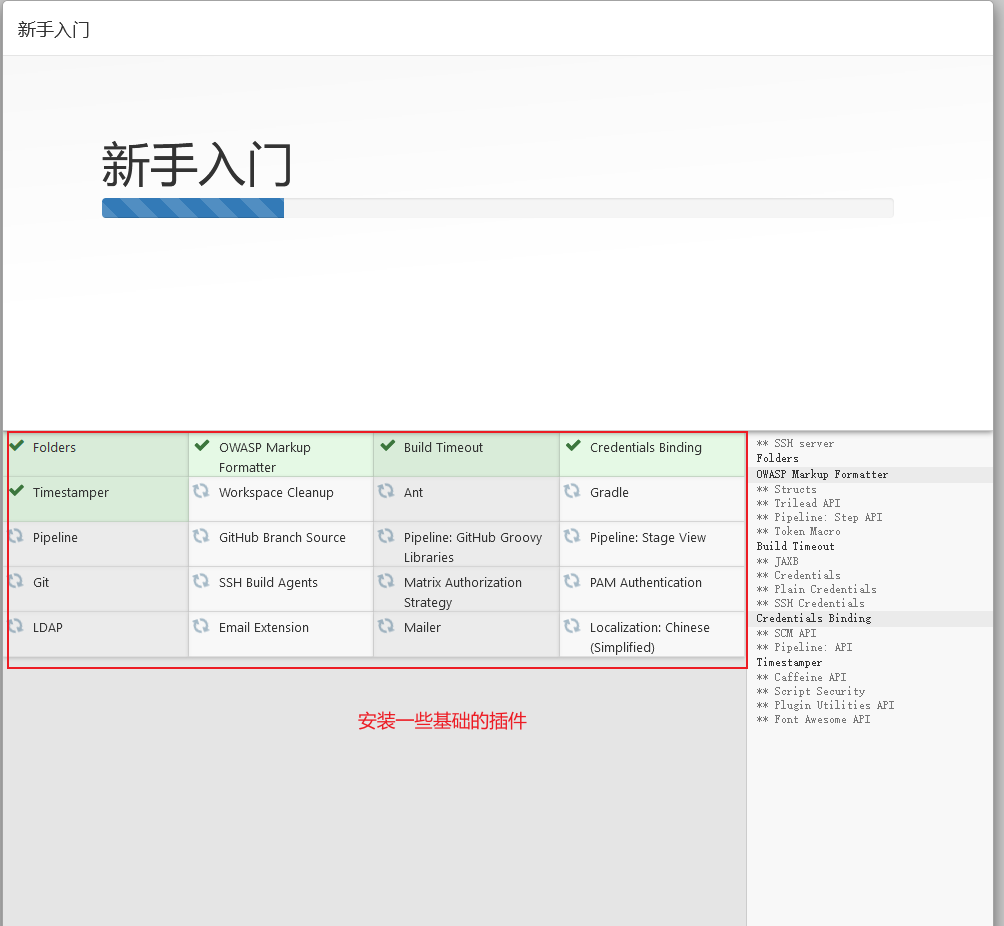
Task: Click 'Build Timeout' in the install log
Action: (795, 546)
